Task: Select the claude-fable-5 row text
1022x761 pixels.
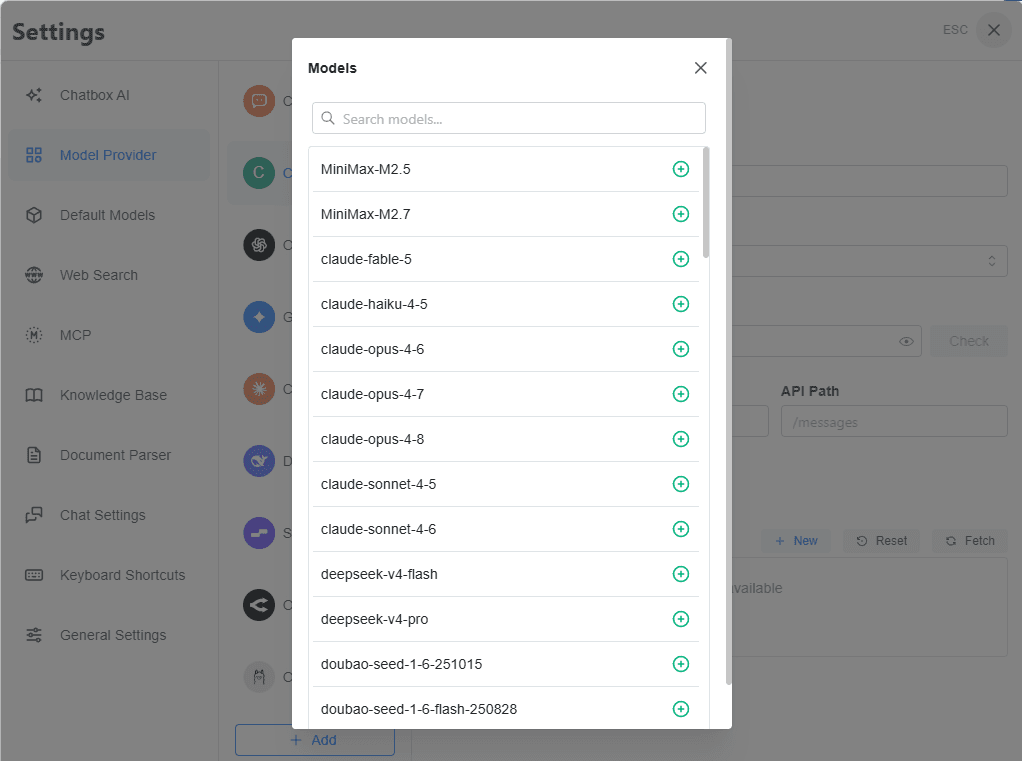Action: click(366, 259)
